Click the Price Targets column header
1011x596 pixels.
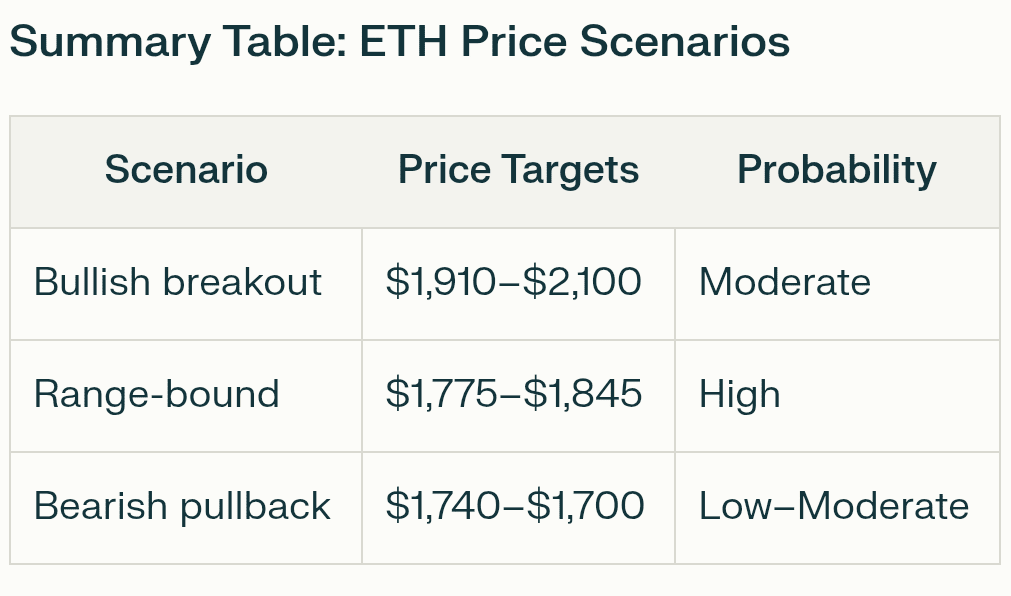click(518, 170)
